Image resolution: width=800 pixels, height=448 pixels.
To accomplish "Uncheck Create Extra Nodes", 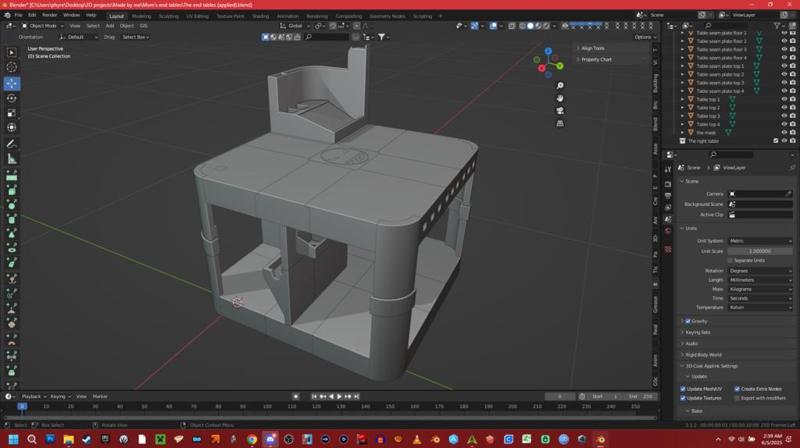I will (x=737, y=389).
